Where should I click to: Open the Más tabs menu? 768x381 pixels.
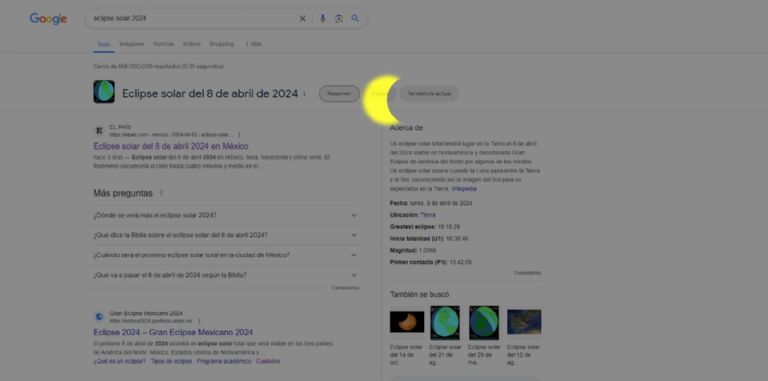(253, 44)
